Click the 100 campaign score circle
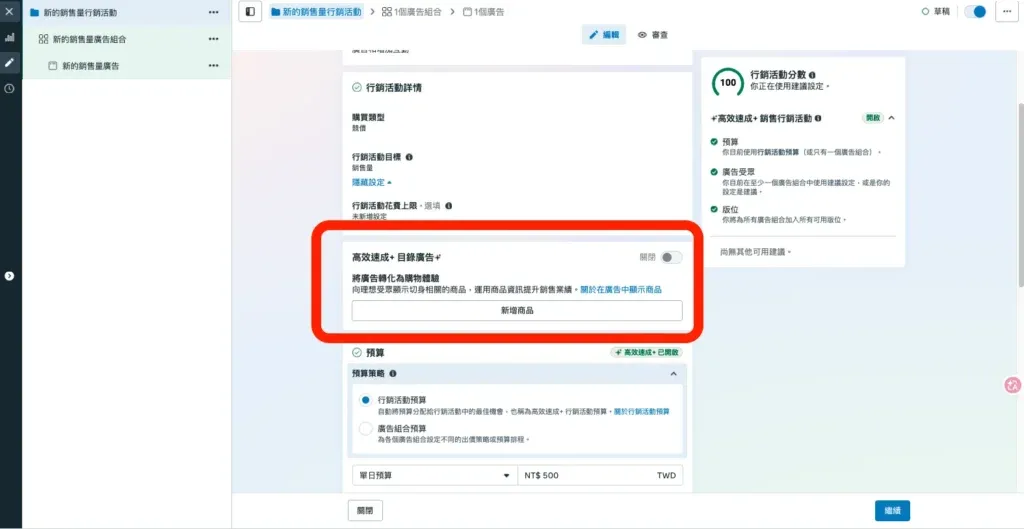Viewport: 1024px width, 529px height. (x=728, y=82)
